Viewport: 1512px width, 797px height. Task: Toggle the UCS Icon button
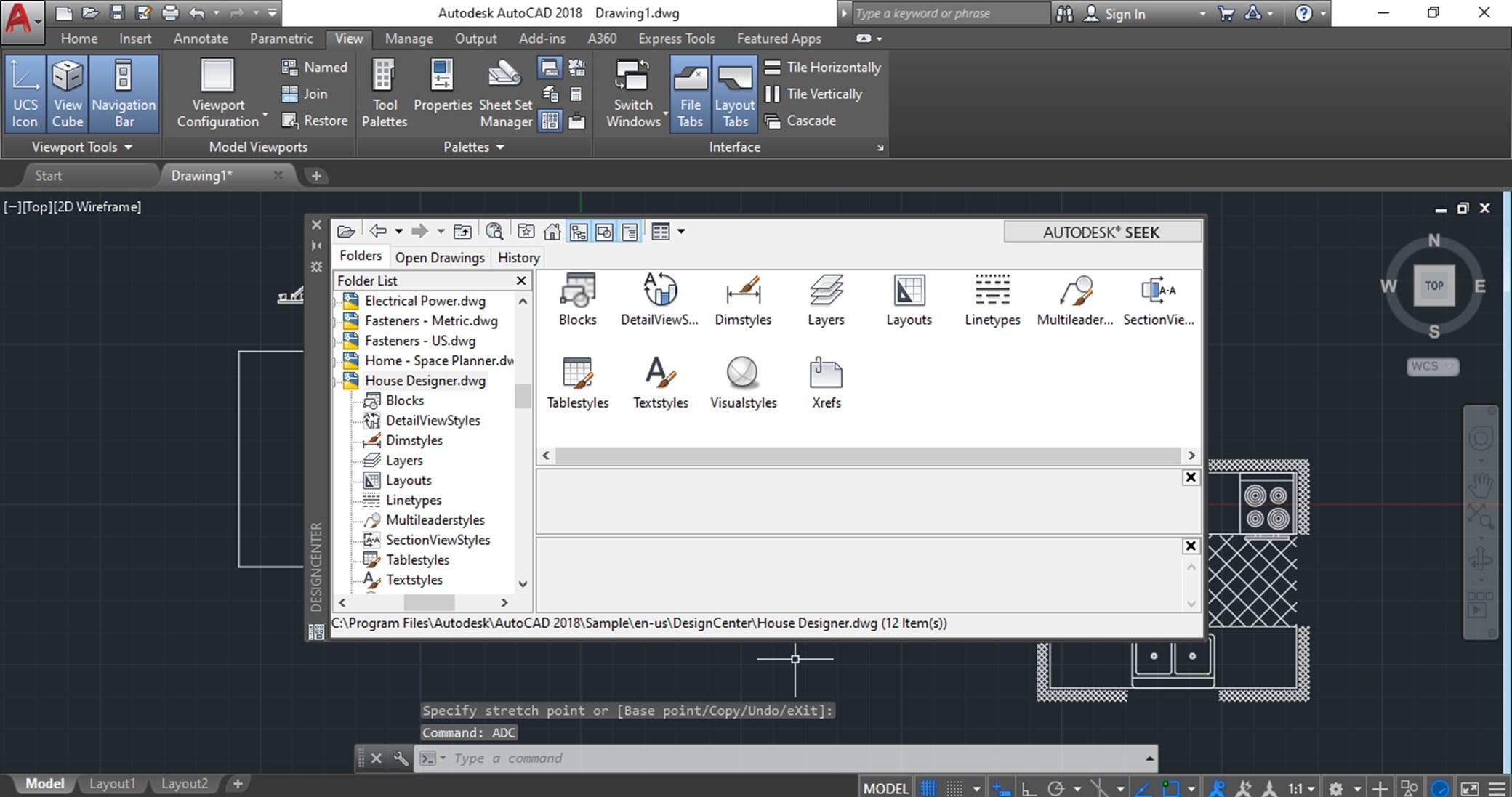(x=25, y=94)
